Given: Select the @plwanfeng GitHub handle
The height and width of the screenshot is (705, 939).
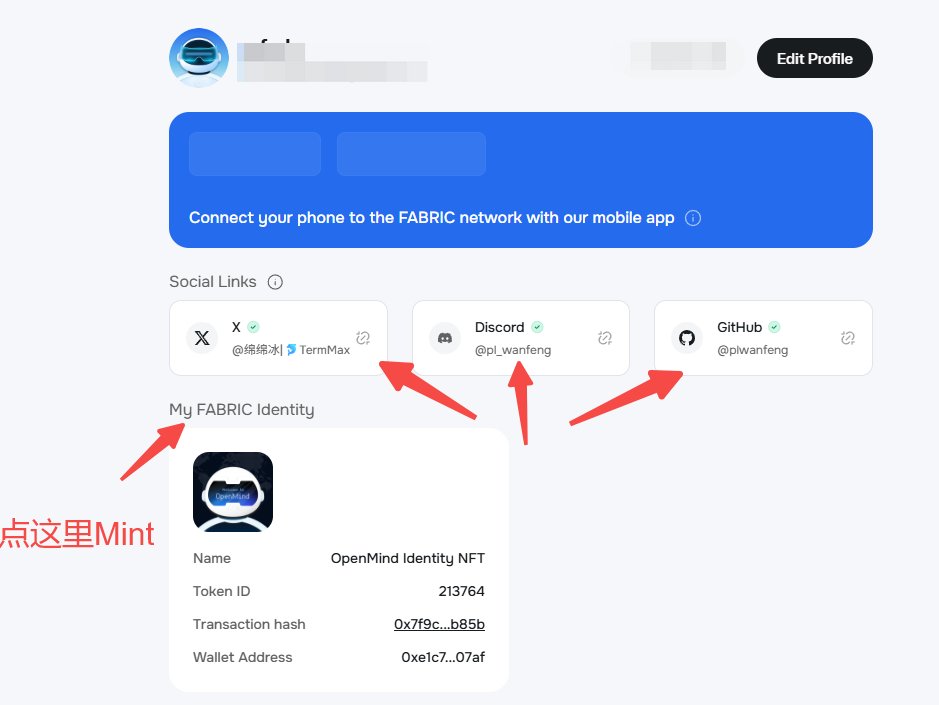Looking at the screenshot, I should click(x=753, y=350).
